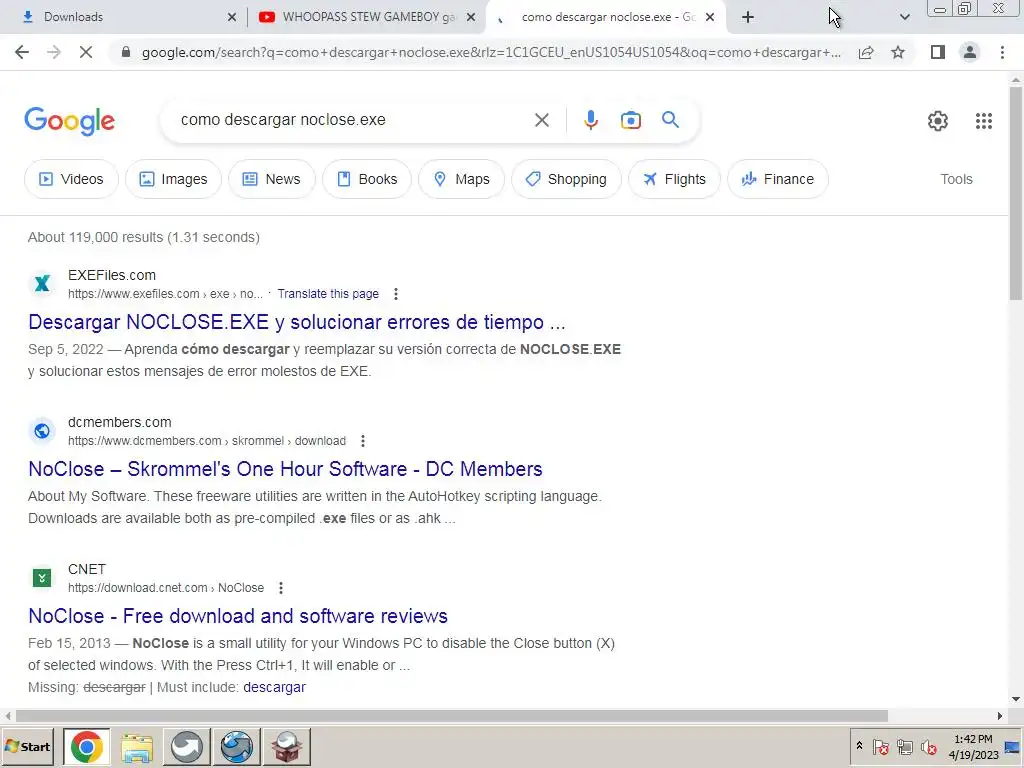Close the Downloads tab
This screenshot has height=768, width=1024.
click(x=232, y=17)
